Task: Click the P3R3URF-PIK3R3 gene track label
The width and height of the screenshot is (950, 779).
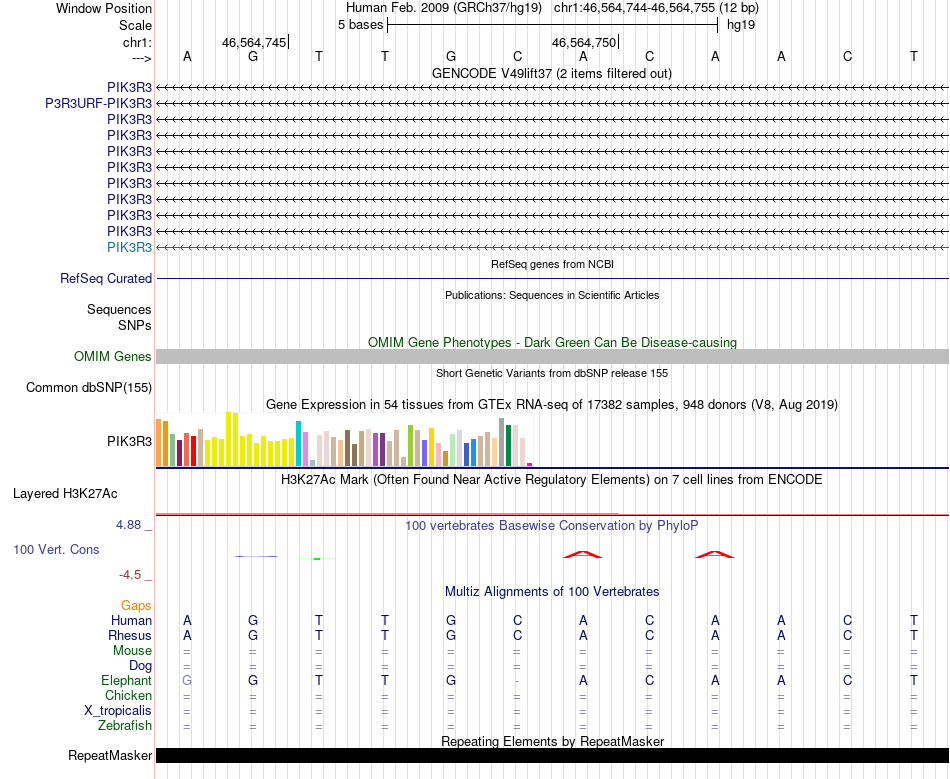Action: click(98, 104)
